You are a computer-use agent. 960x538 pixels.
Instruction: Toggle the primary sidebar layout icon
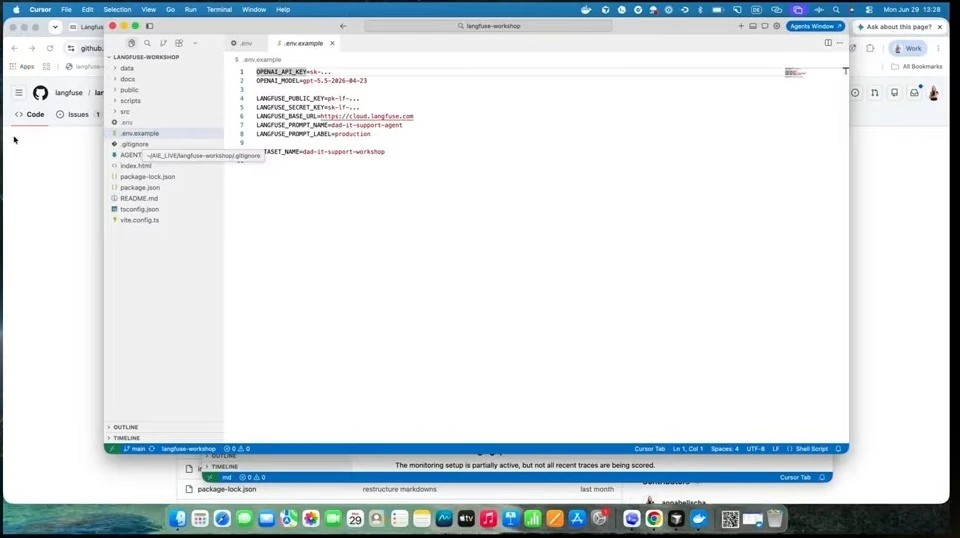pos(149,26)
